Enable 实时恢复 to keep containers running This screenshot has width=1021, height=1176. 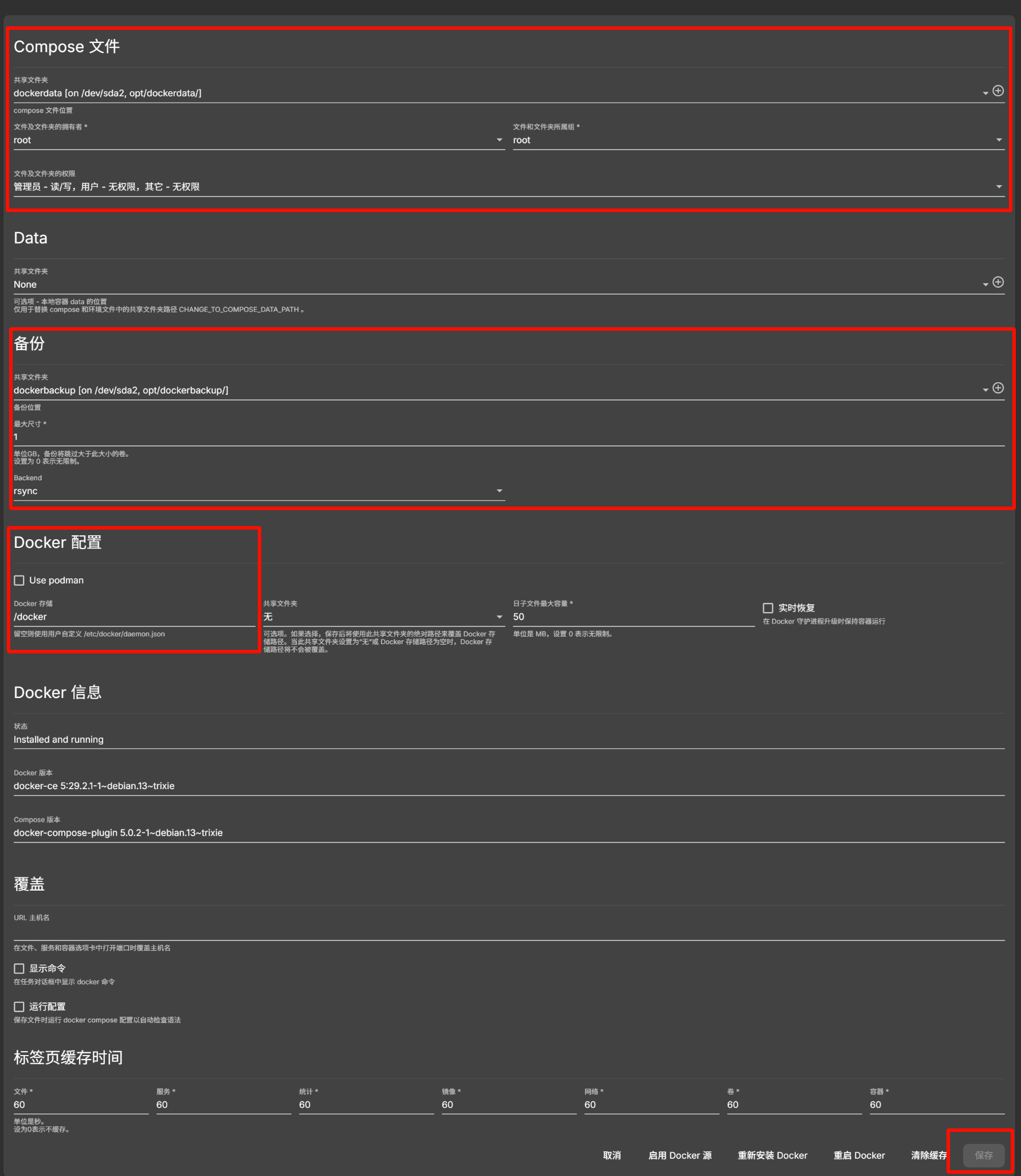click(x=768, y=608)
